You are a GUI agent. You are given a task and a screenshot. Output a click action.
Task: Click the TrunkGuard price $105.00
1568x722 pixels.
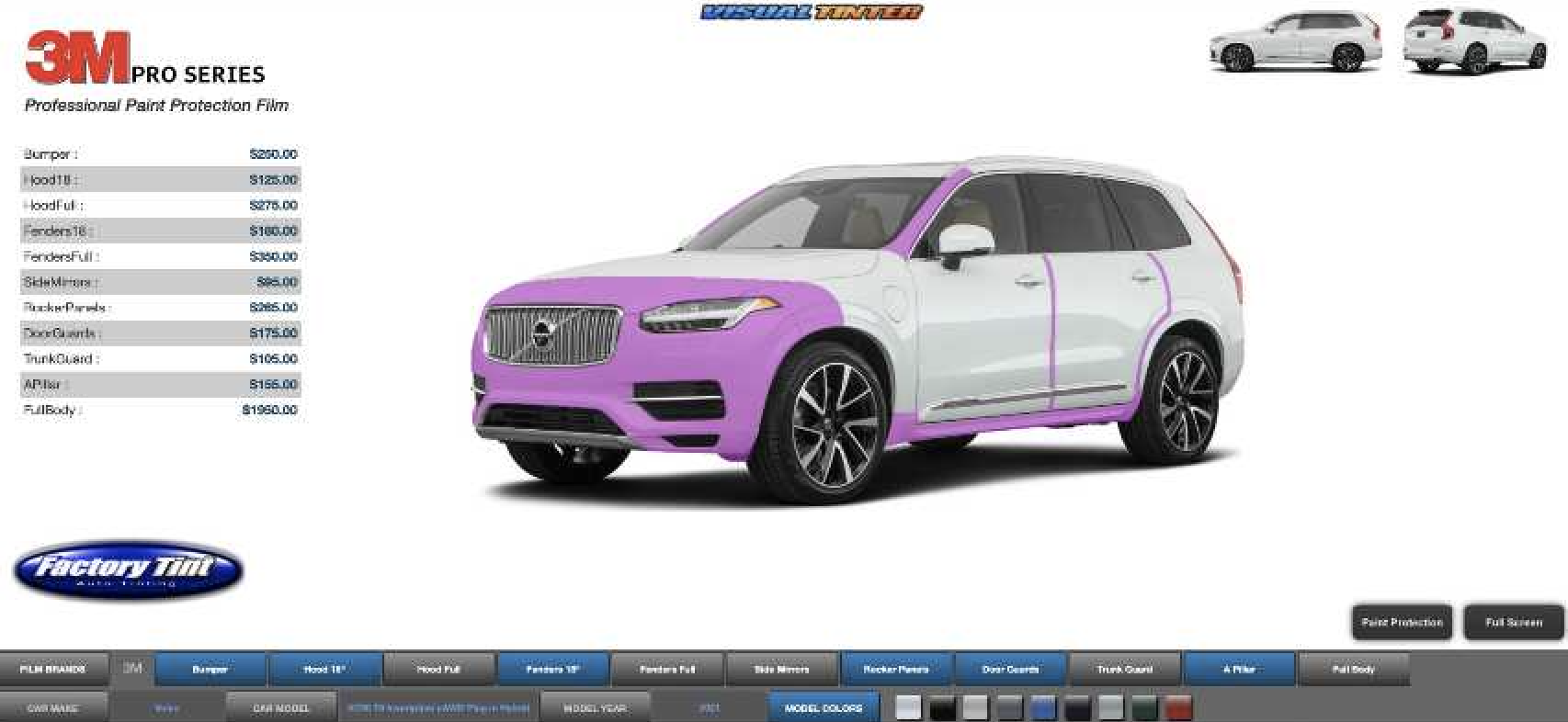(273, 359)
